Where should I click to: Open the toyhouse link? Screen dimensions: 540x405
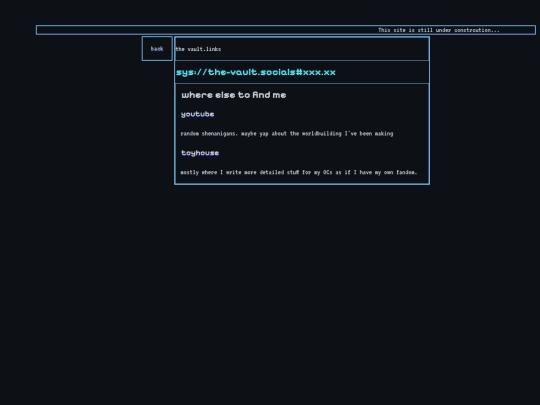coord(200,153)
